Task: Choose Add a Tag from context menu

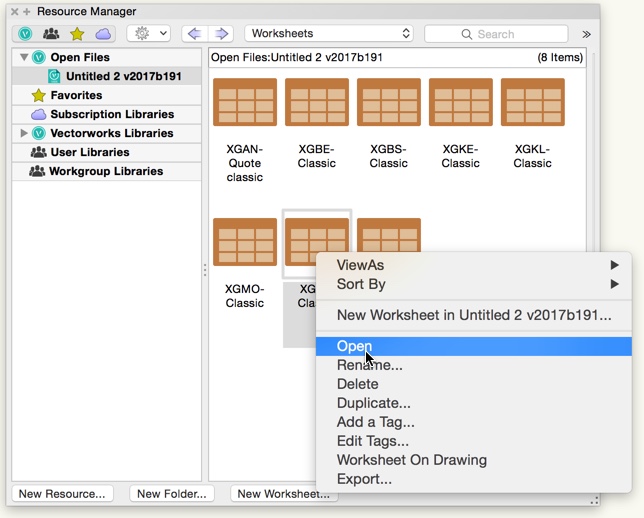Action: pos(474,422)
